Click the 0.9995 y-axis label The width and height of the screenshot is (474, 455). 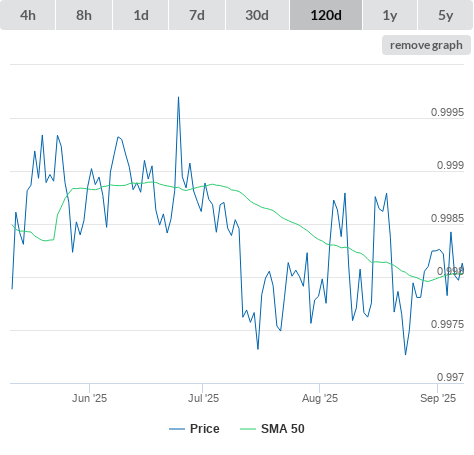click(447, 112)
